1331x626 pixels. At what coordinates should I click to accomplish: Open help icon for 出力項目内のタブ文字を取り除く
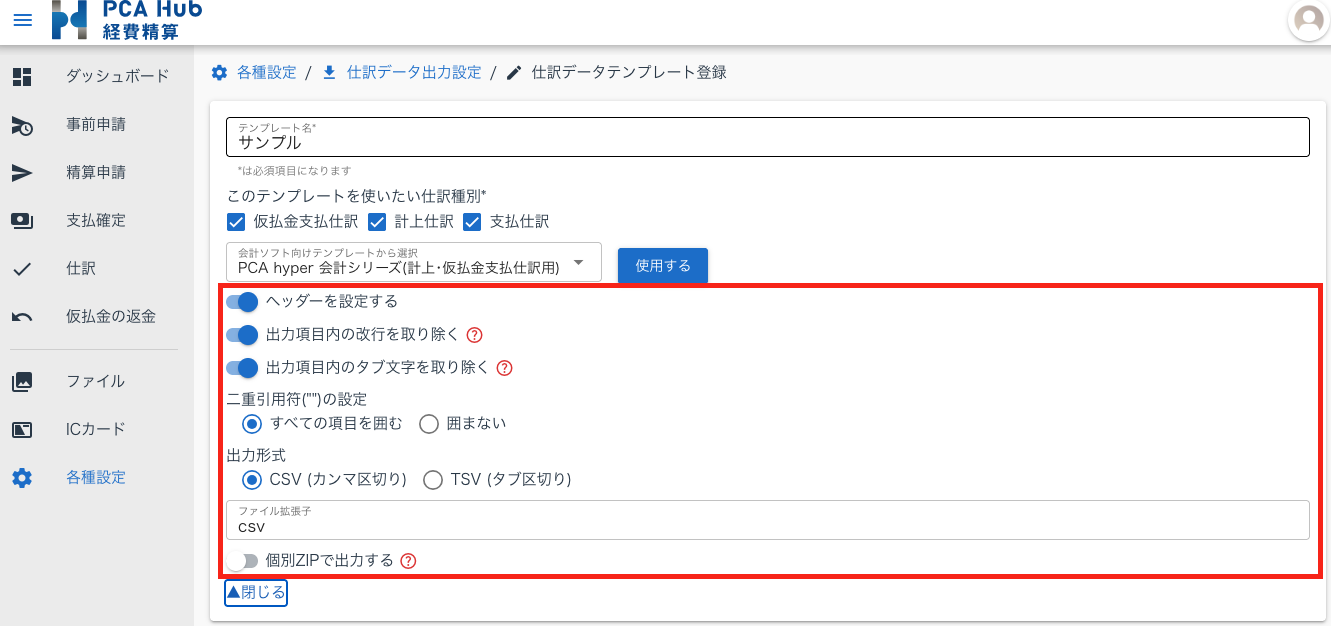tap(505, 368)
